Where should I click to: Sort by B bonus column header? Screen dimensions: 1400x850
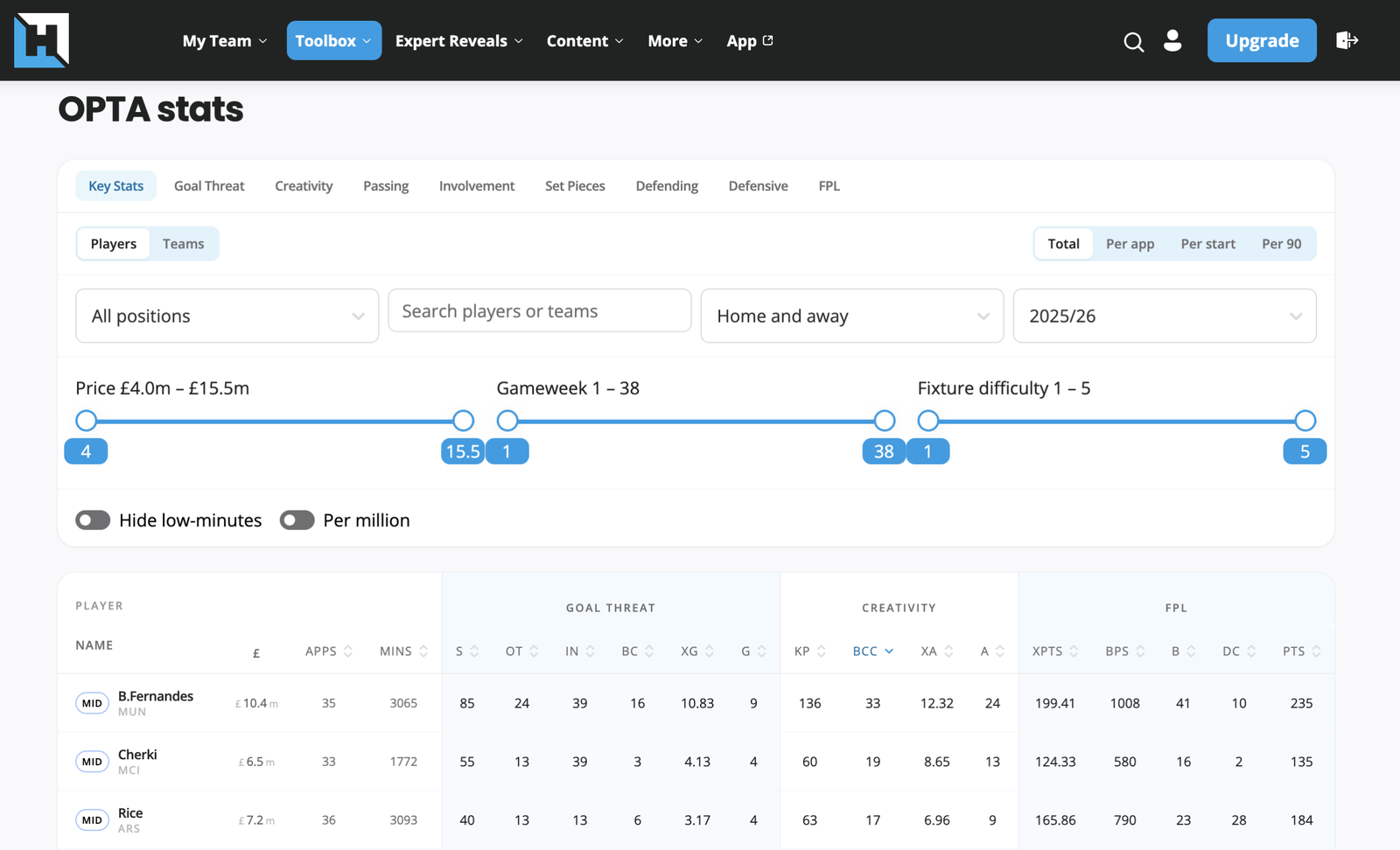1183,651
